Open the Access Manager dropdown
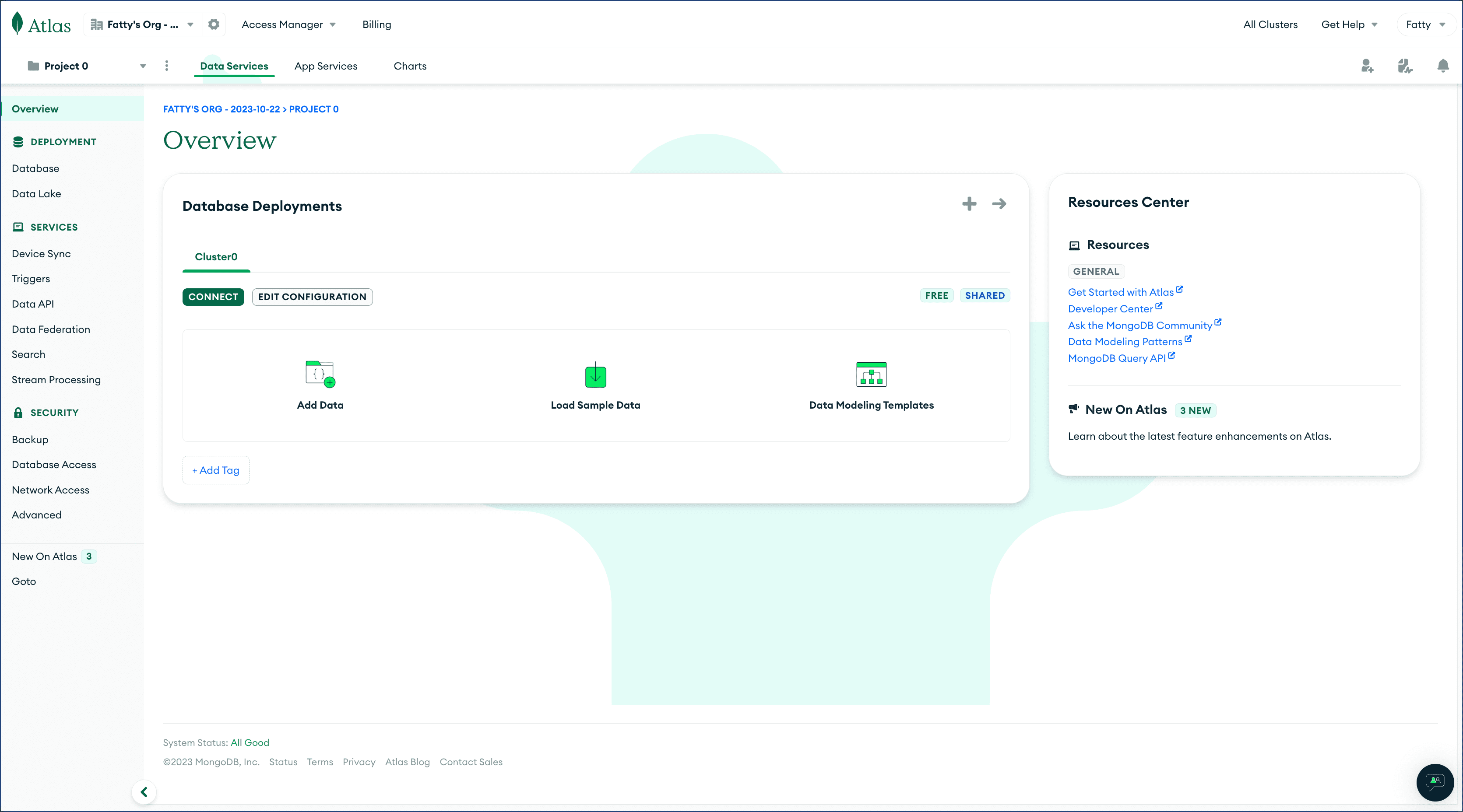 click(x=288, y=24)
